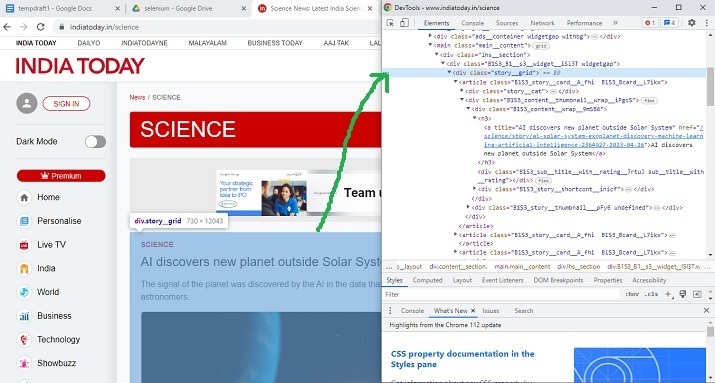Open the Live TV sidebar icon
The image size is (715, 383).
tap(24, 245)
